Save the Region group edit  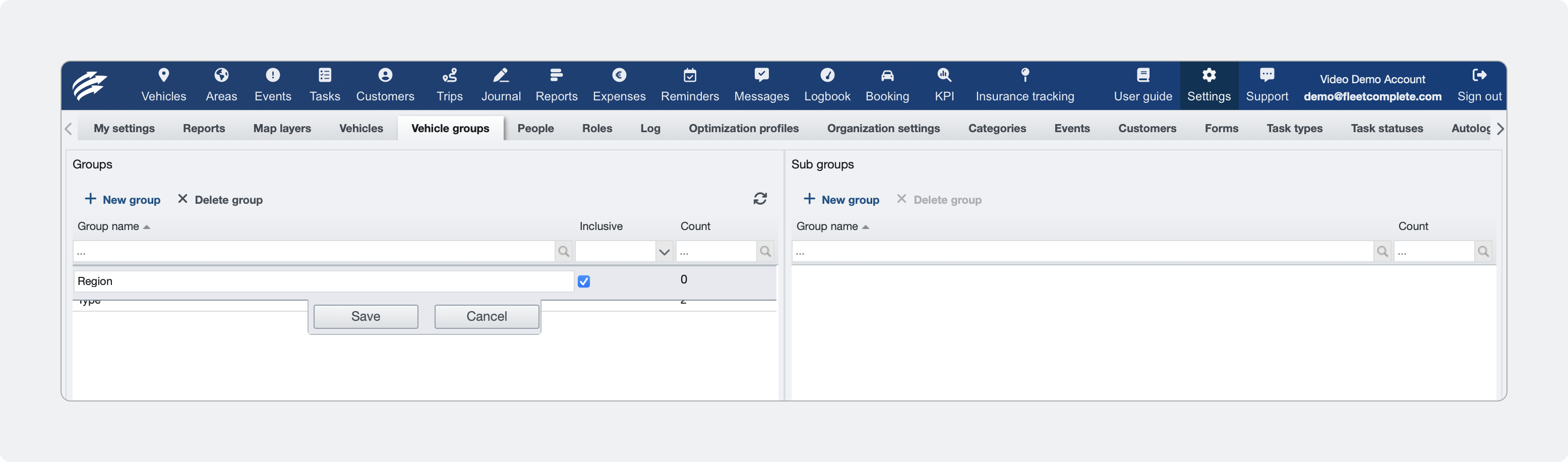point(365,317)
